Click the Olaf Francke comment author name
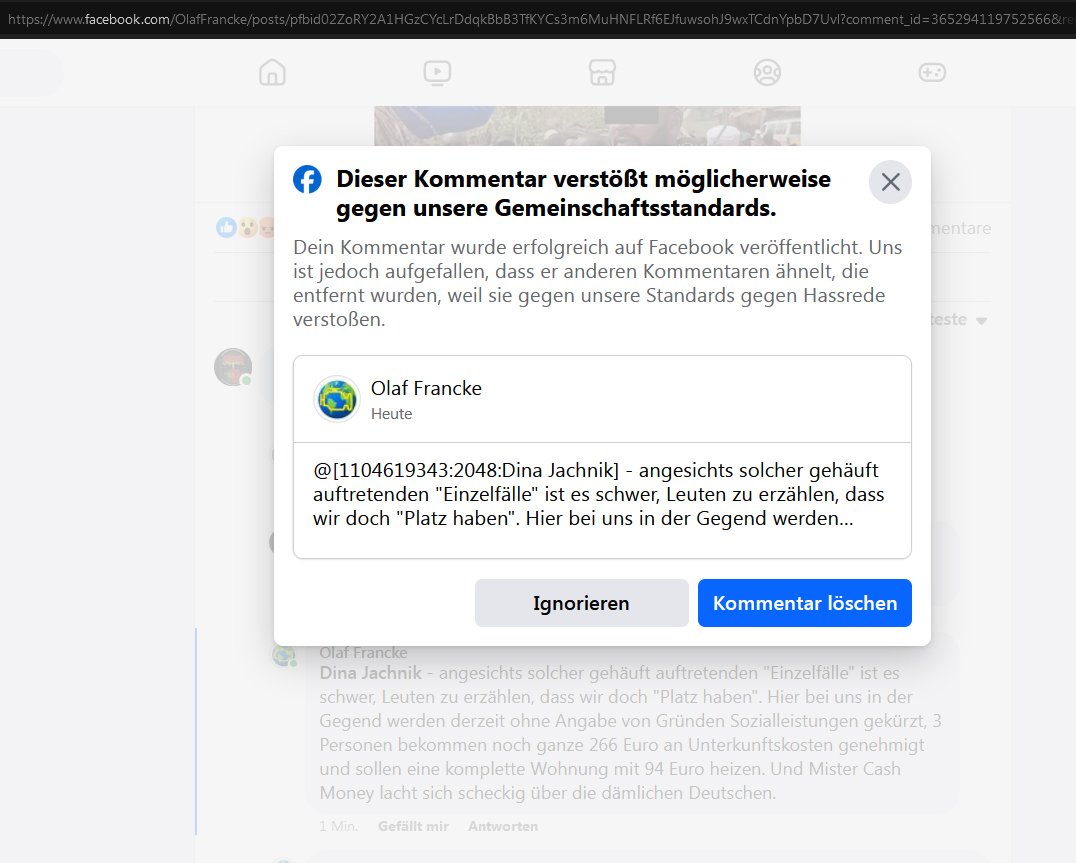The width and height of the screenshot is (1076, 863). click(363, 652)
